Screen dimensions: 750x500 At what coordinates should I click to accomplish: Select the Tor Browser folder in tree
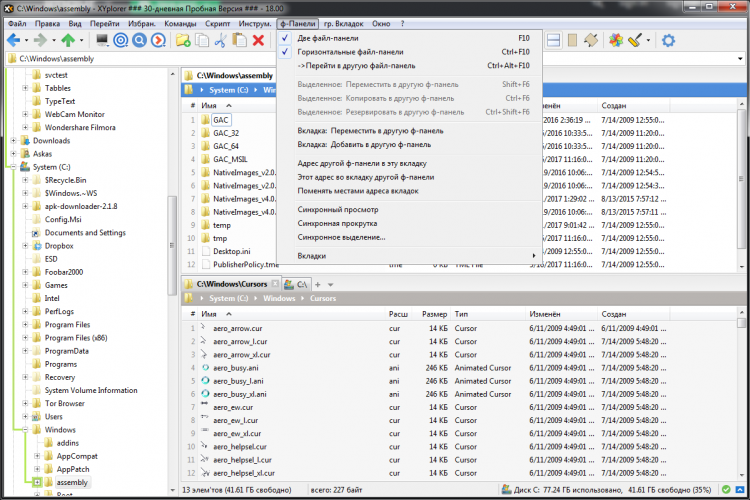click(65, 403)
